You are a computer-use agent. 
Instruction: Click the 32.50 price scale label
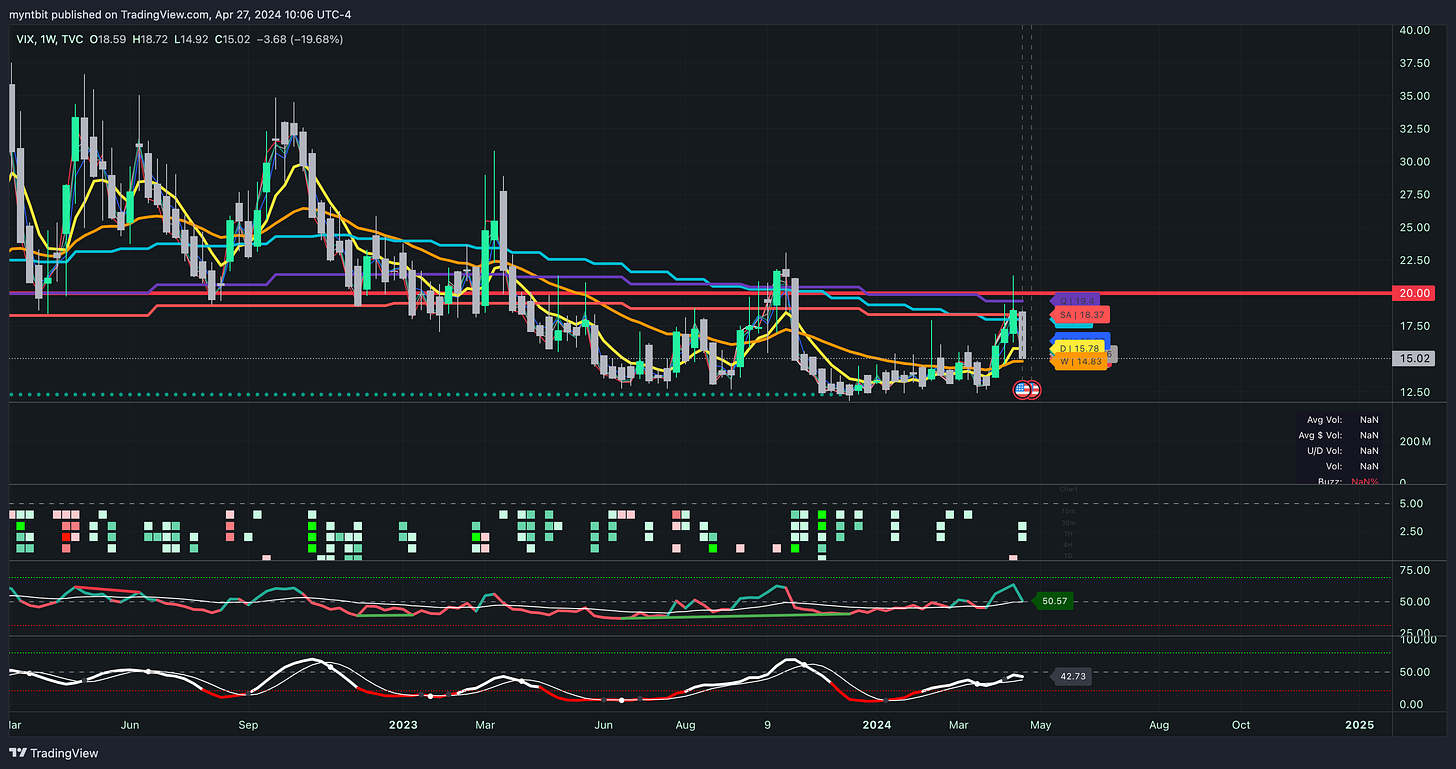click(1413, 129)
